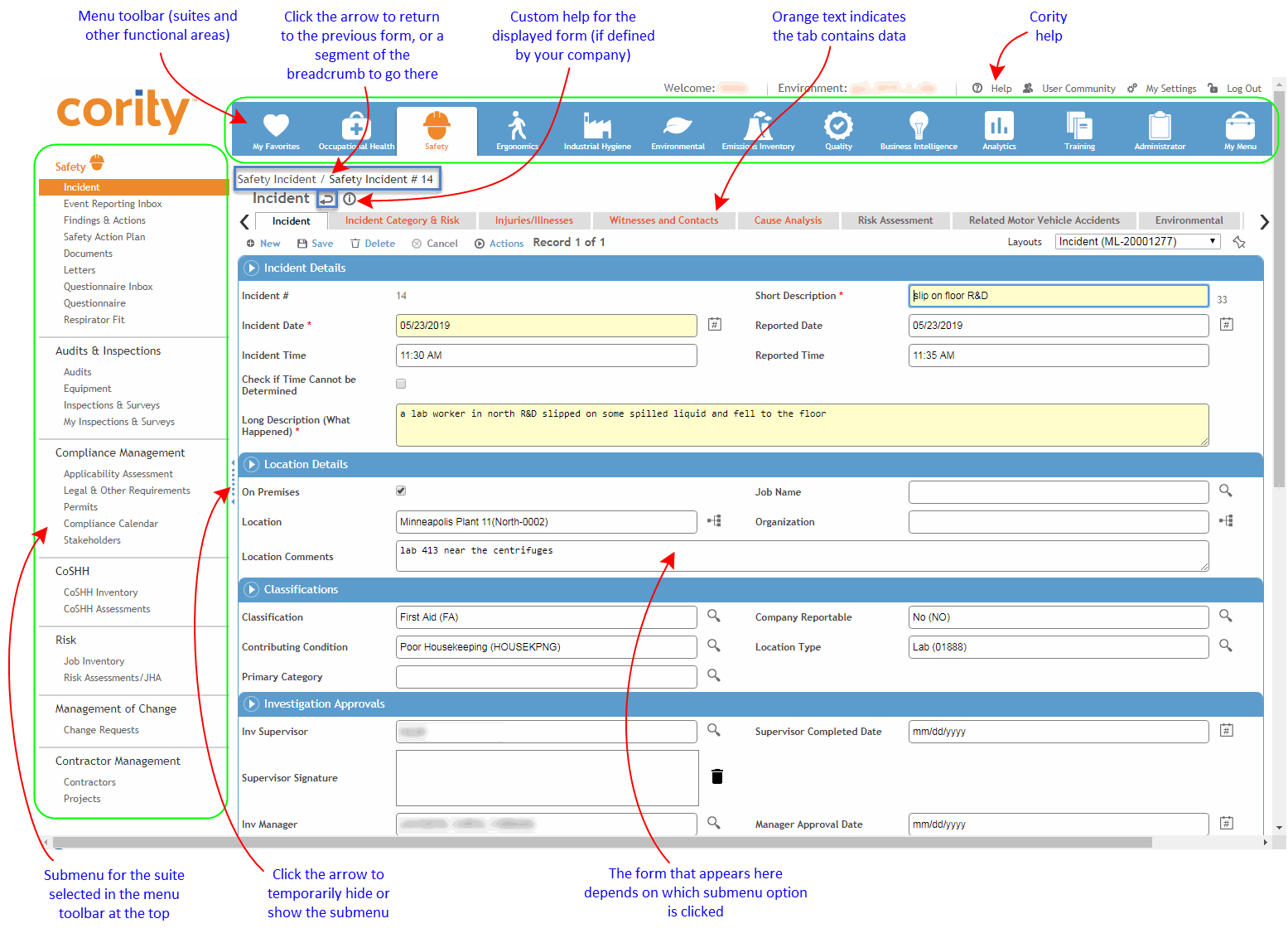Toggle Check if Time Cannot be Determined
This screenshot has height=938, width=1288.
(x=401, y=384)
